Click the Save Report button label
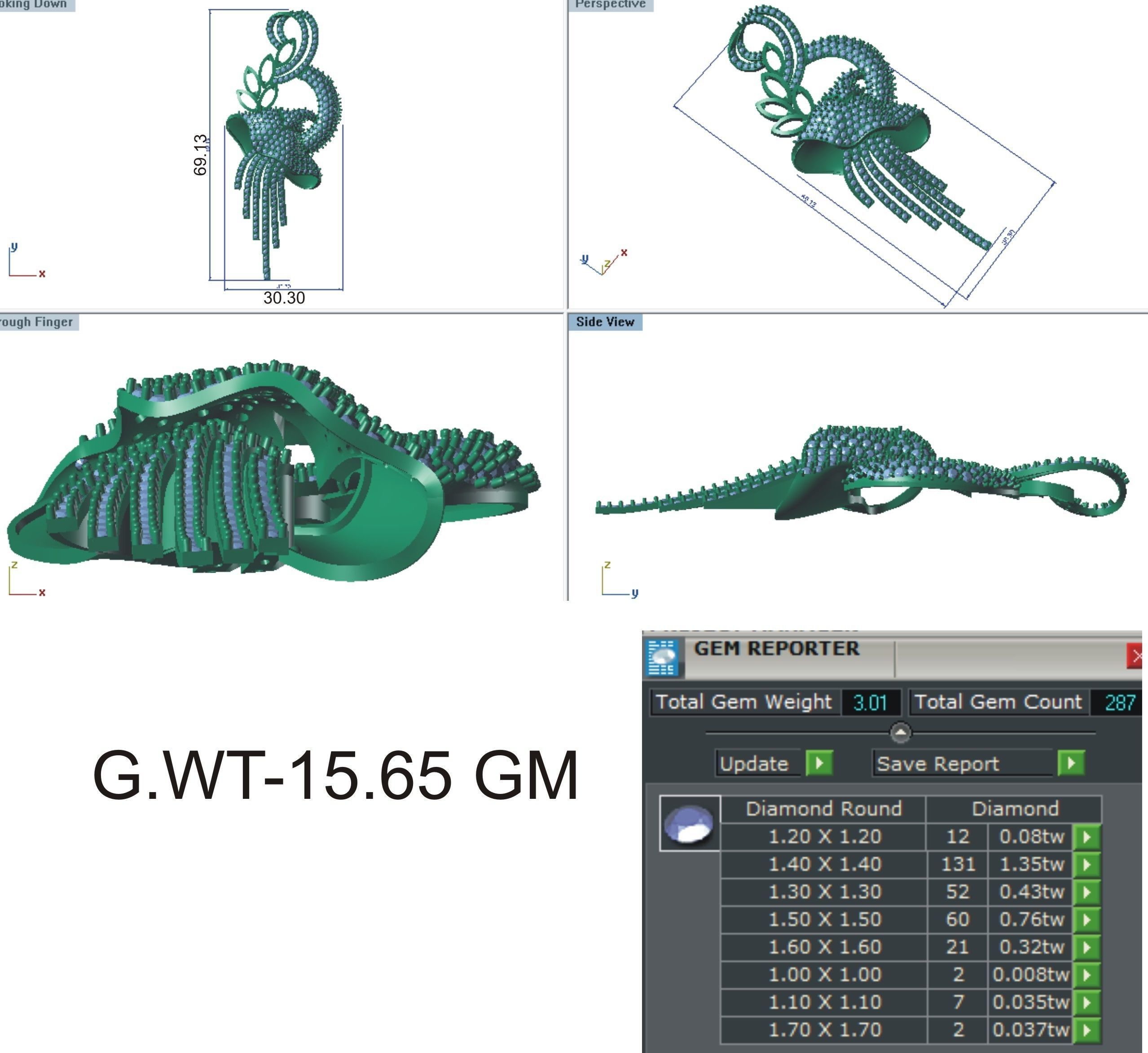The height and width of the screenshot is (1053, 1148). click(x=962, y=763)
